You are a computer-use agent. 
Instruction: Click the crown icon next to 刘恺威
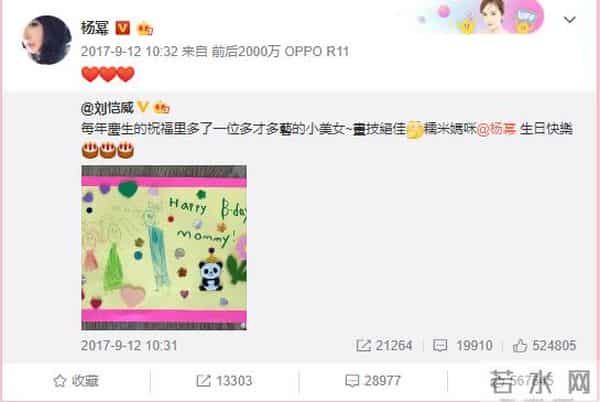coord(161,108)
